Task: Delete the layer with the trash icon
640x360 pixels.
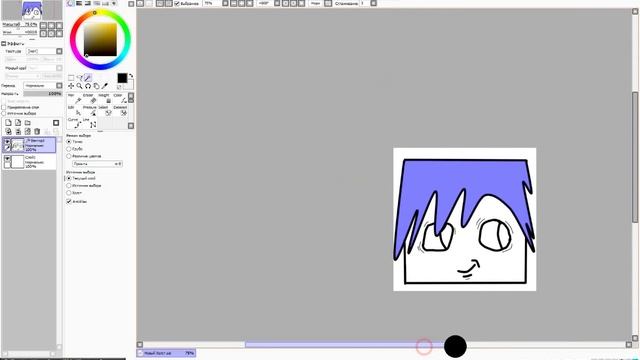Action: (37, 131)
